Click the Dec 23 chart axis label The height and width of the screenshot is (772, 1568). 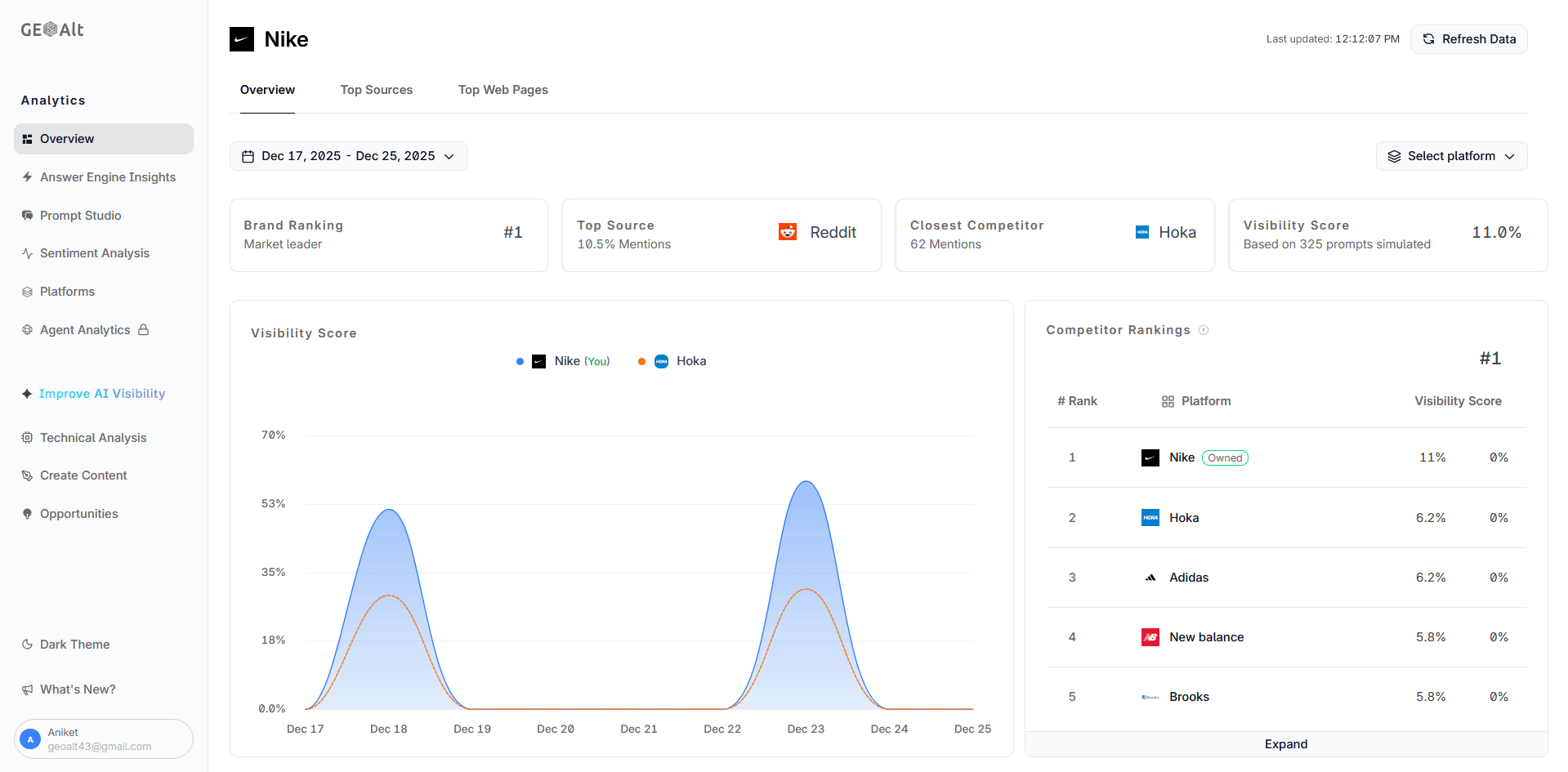pyautogui.click(x=806, y=729)
